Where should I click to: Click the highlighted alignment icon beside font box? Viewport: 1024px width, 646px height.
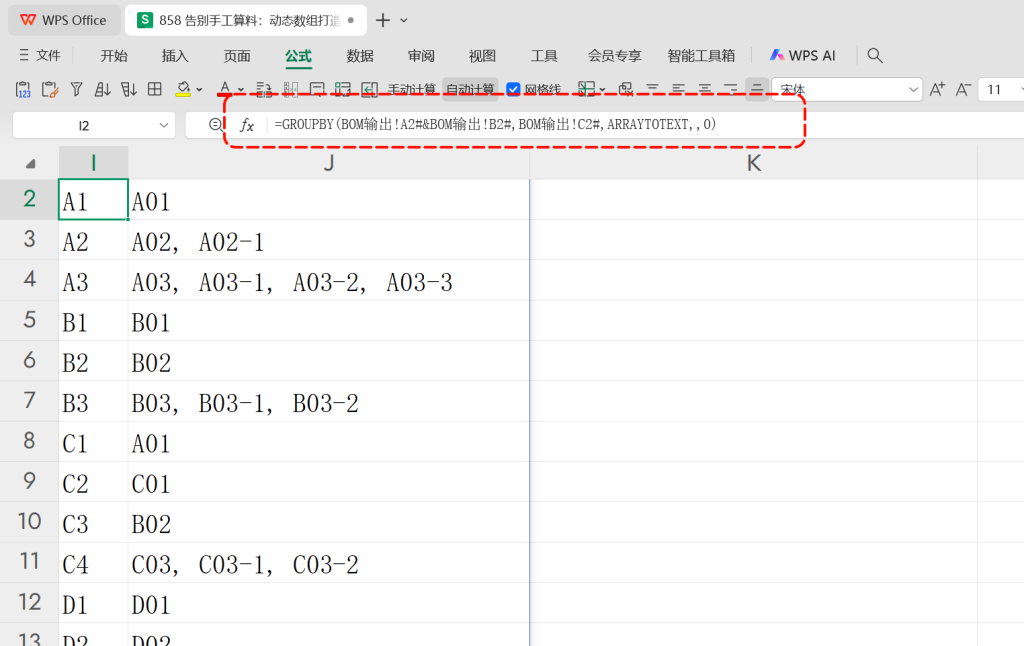757,89
